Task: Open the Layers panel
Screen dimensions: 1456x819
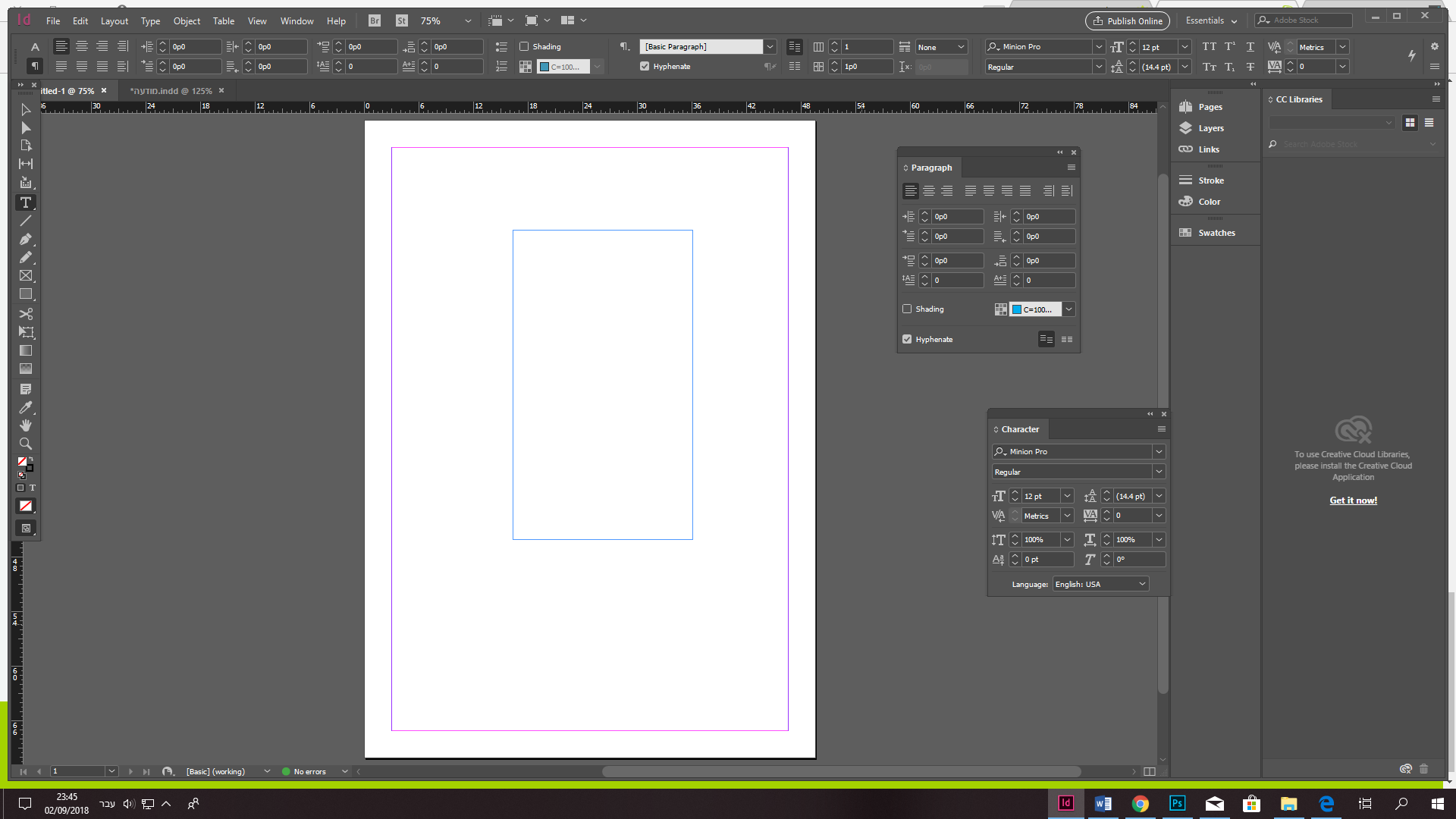Action: (1210, 128)
